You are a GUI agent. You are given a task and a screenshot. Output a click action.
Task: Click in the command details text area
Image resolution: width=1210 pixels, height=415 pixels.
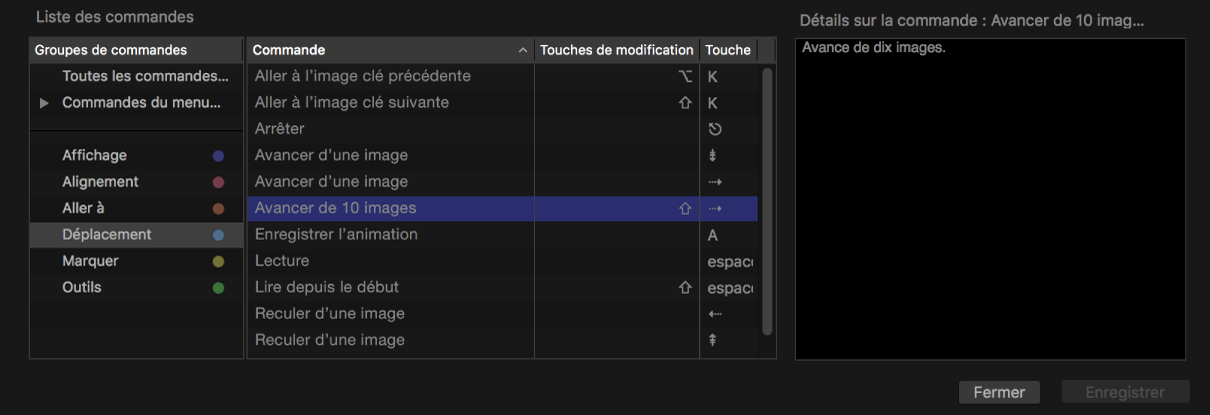click(990, 200)
